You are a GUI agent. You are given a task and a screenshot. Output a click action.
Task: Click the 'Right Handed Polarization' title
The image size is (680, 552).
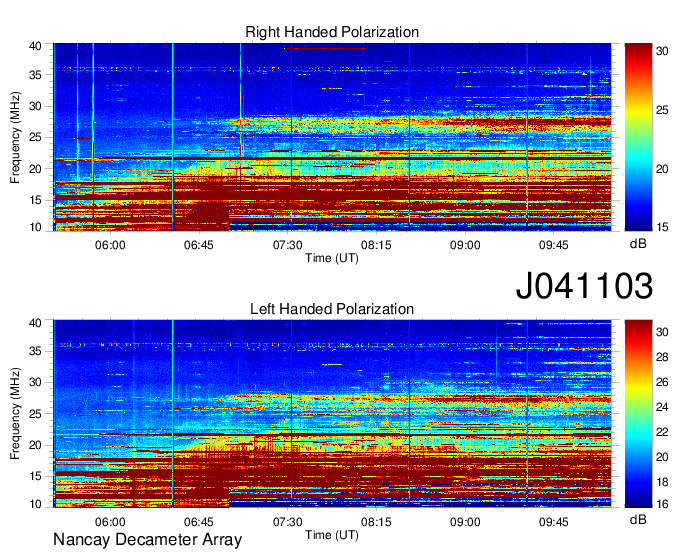point(332,32)
